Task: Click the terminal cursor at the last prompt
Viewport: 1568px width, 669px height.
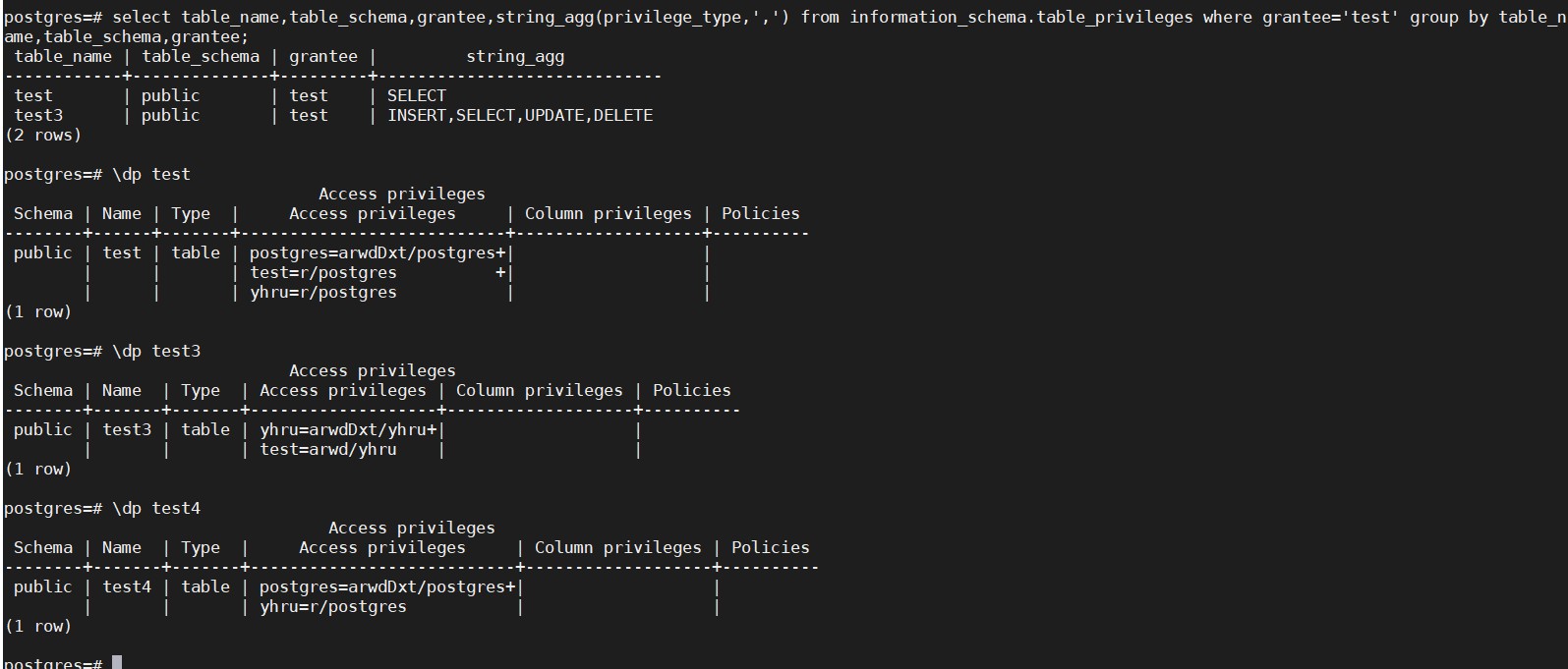Action: [117, 663]
